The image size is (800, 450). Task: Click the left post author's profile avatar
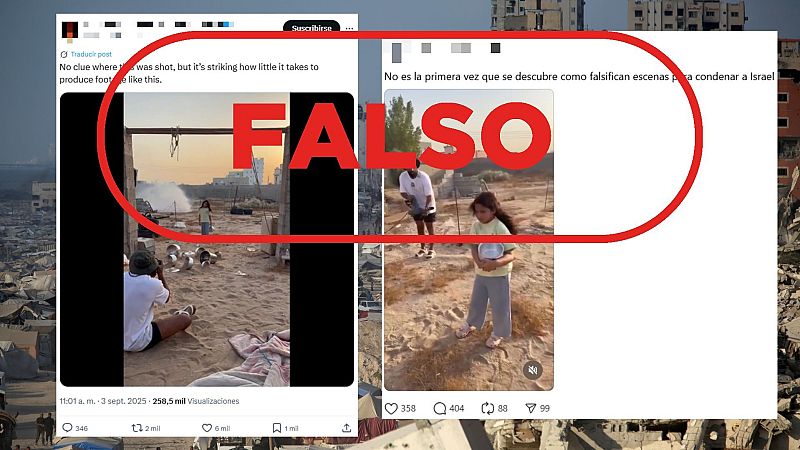pyautogui.click(x=70, y=30)
